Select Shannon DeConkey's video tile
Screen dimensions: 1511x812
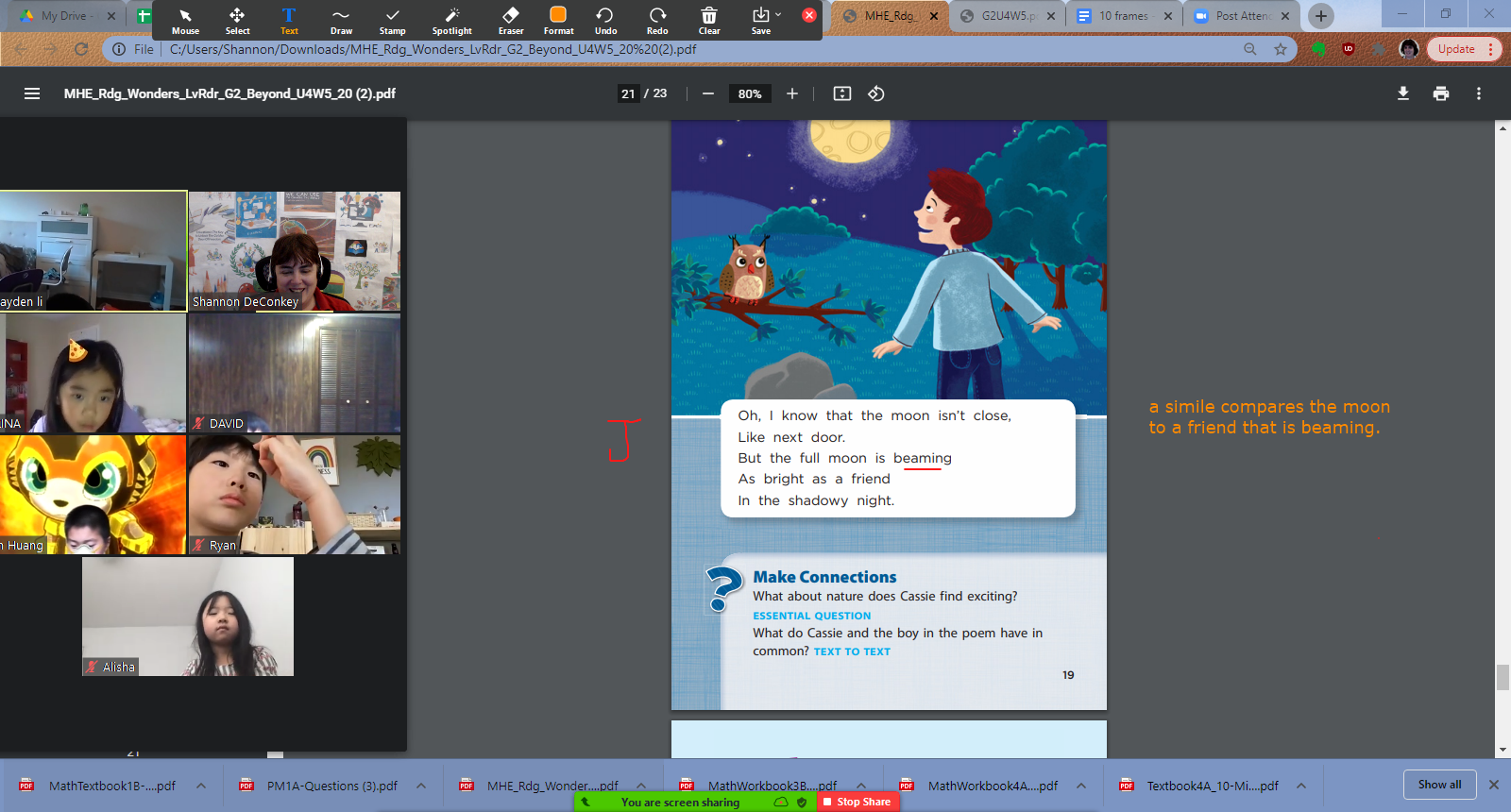(x=295, y=251)
